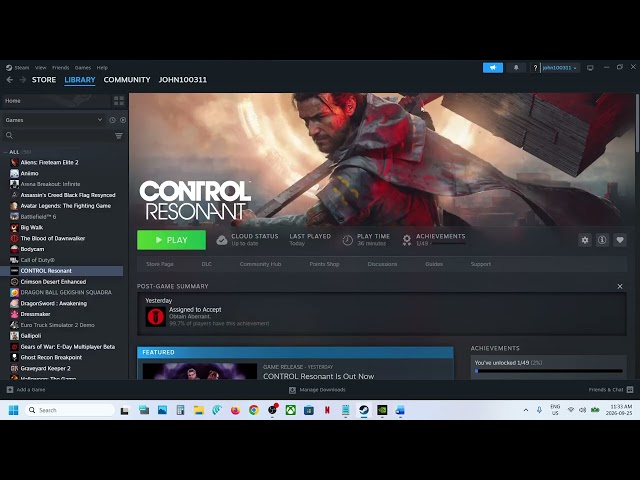
Task: Click the achievements ribbon icon
Action: [407, 240]
